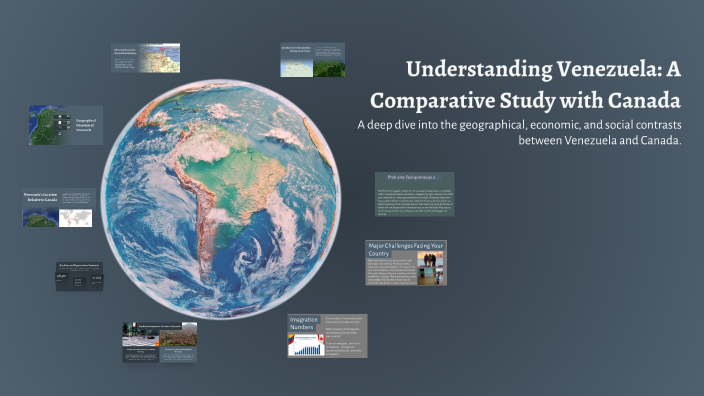
Task: Open the 'Venezuela's Location Relative to Canada' slide
Action: click(x=59, y=208)
